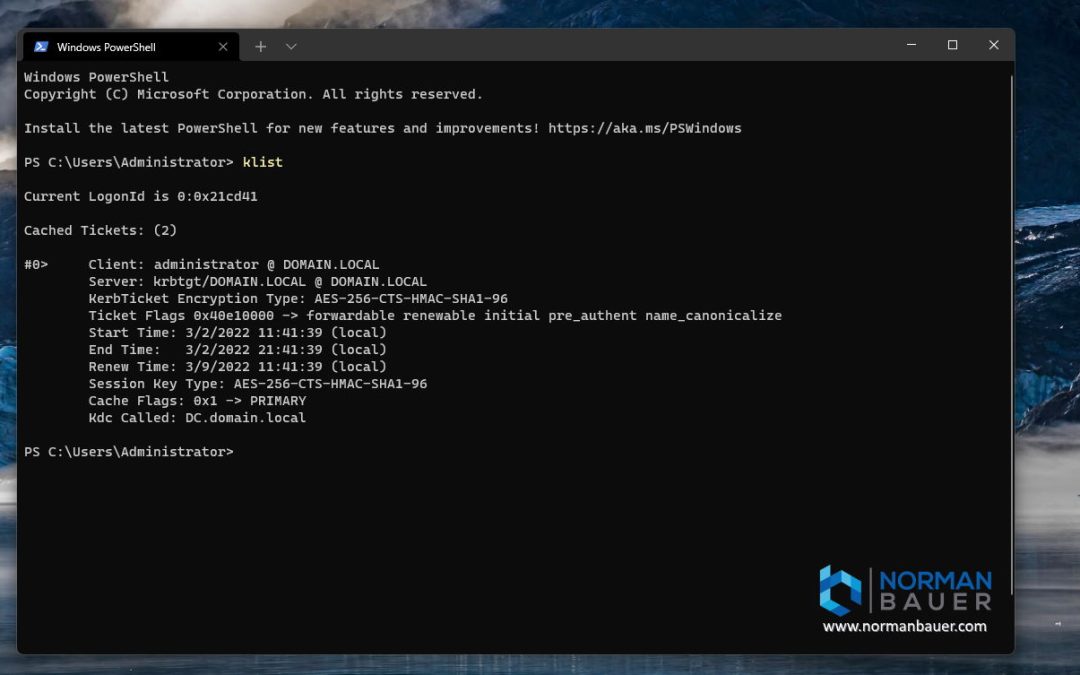1080x675 pixels.
Task: Click the Renew Time 3/9/2022 line
Action: click(238, 367)
